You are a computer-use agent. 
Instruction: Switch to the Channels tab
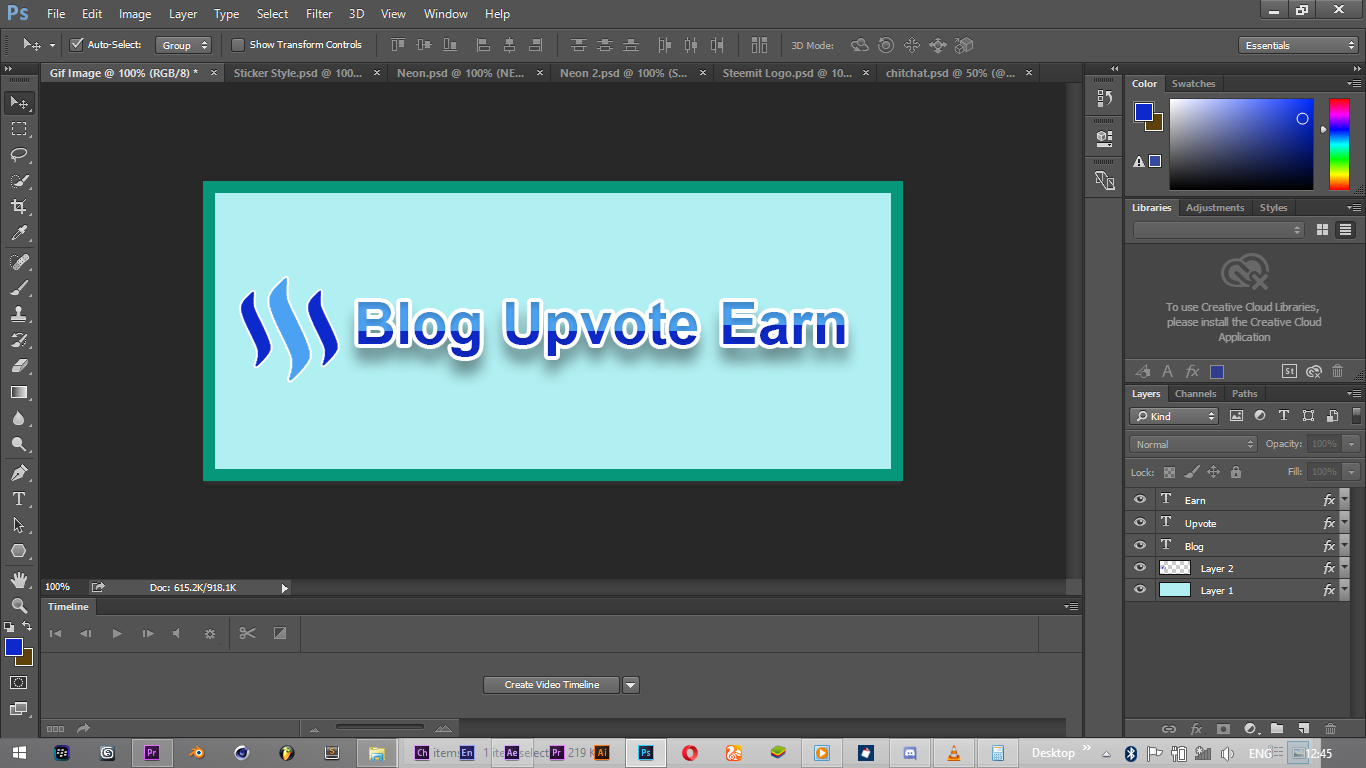click(x=1195, y=394)
